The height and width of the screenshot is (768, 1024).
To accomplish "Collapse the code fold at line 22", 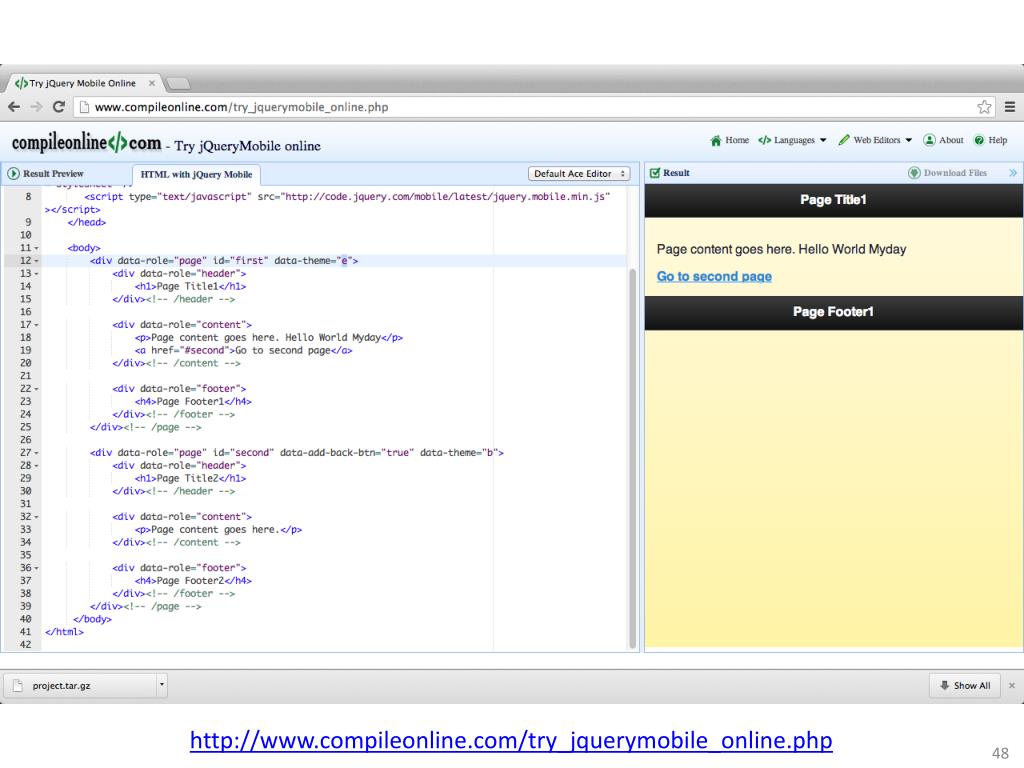I will [37, 389].
